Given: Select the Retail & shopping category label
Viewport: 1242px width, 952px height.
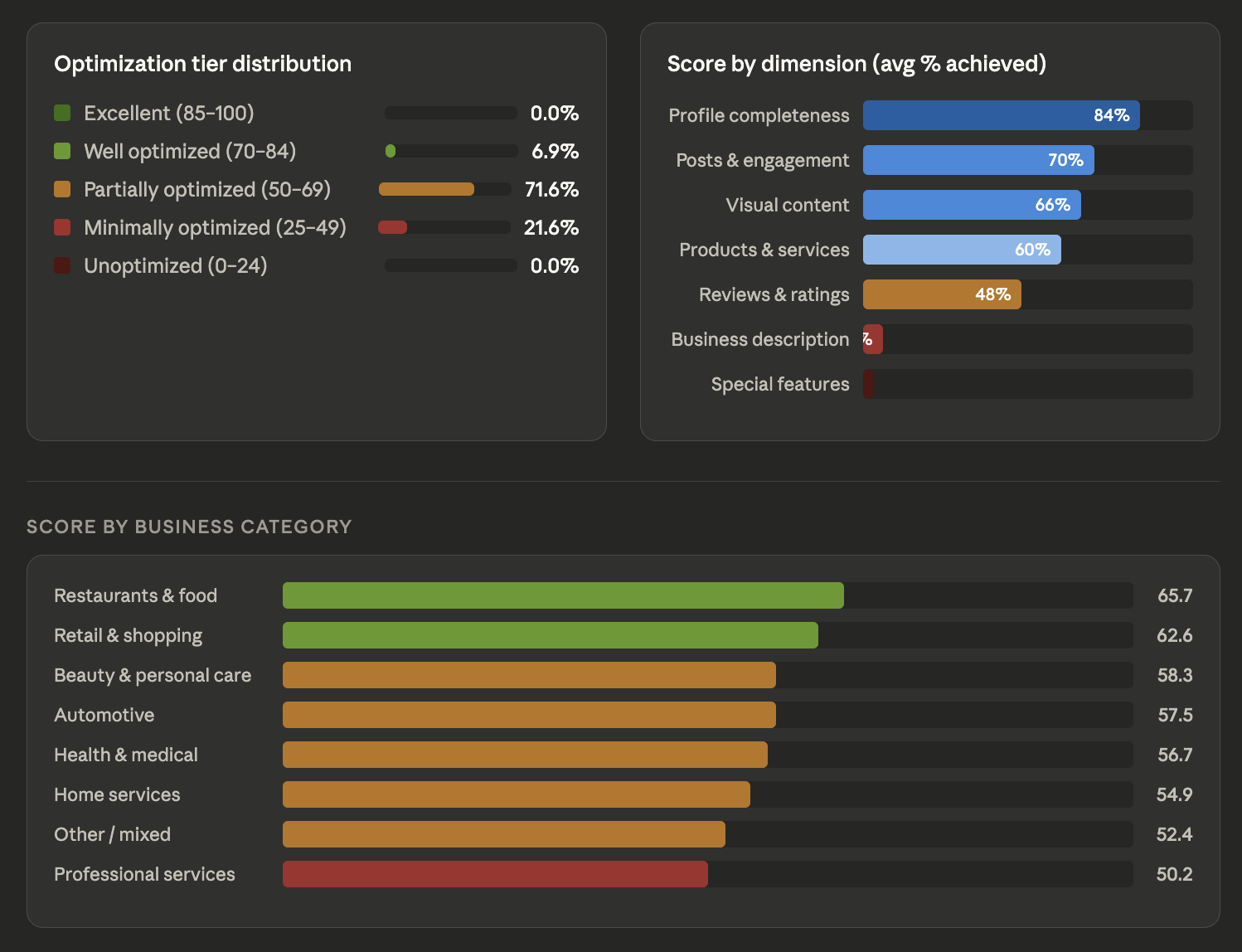Looking at the screenshot, I should [x=128, y=635].
